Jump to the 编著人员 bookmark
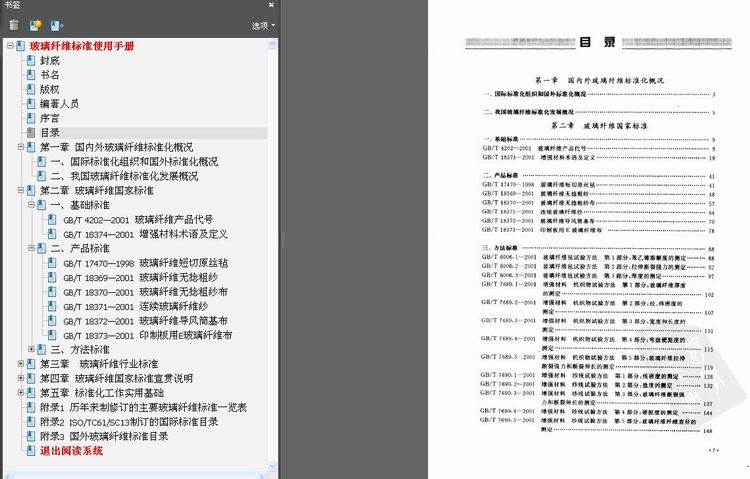The image size is (750, 479). coord(59,103)
